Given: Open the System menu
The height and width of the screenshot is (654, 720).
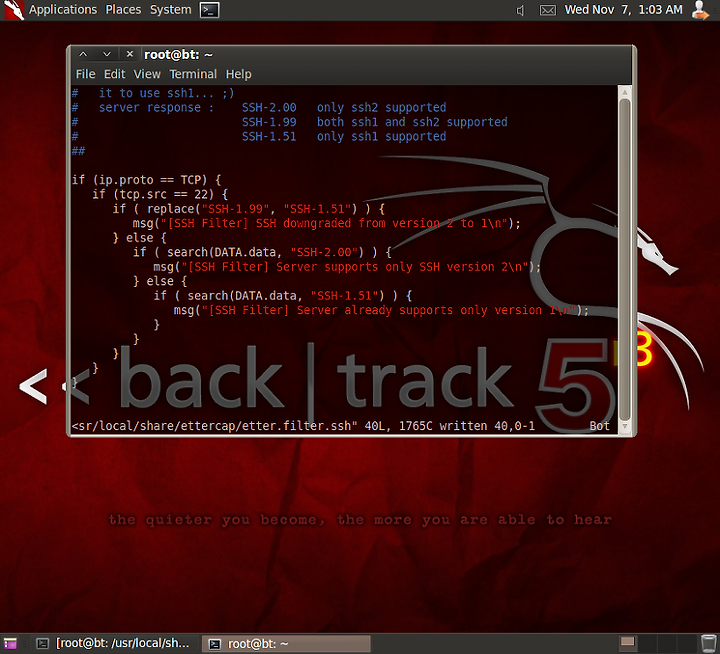Looking at the screenshot, I should (170, 10).
